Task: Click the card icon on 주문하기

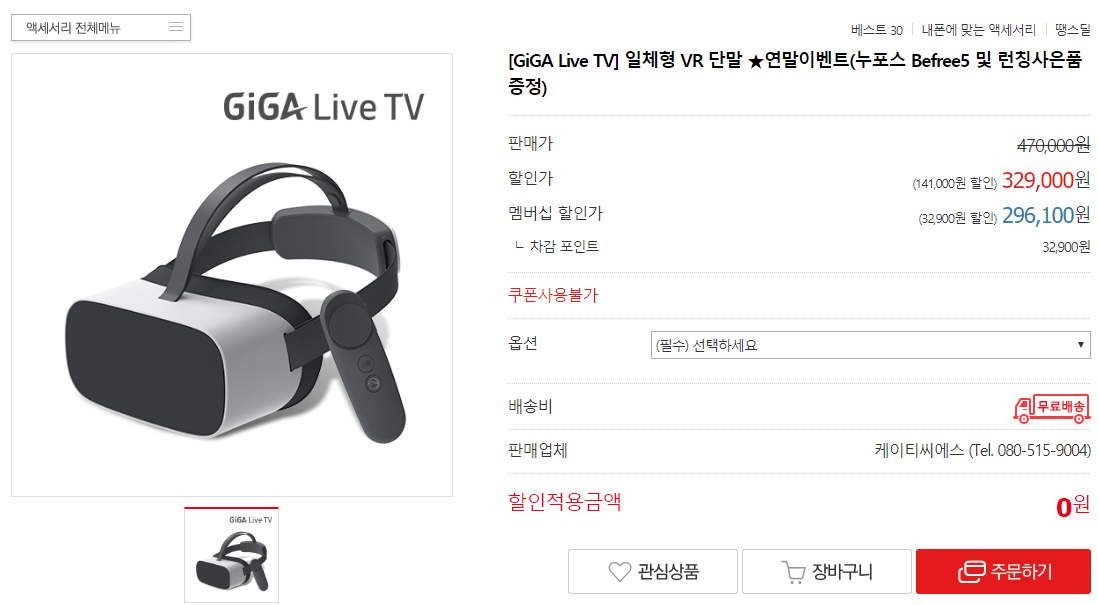Action: pyautogui.click(x=971, y=571)
